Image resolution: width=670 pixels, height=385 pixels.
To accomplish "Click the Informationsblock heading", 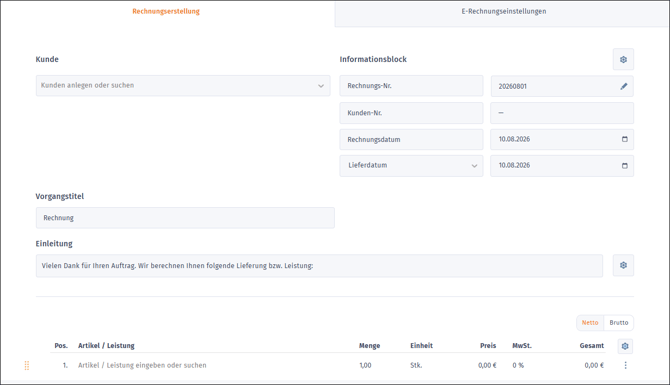I will point(373,59).
